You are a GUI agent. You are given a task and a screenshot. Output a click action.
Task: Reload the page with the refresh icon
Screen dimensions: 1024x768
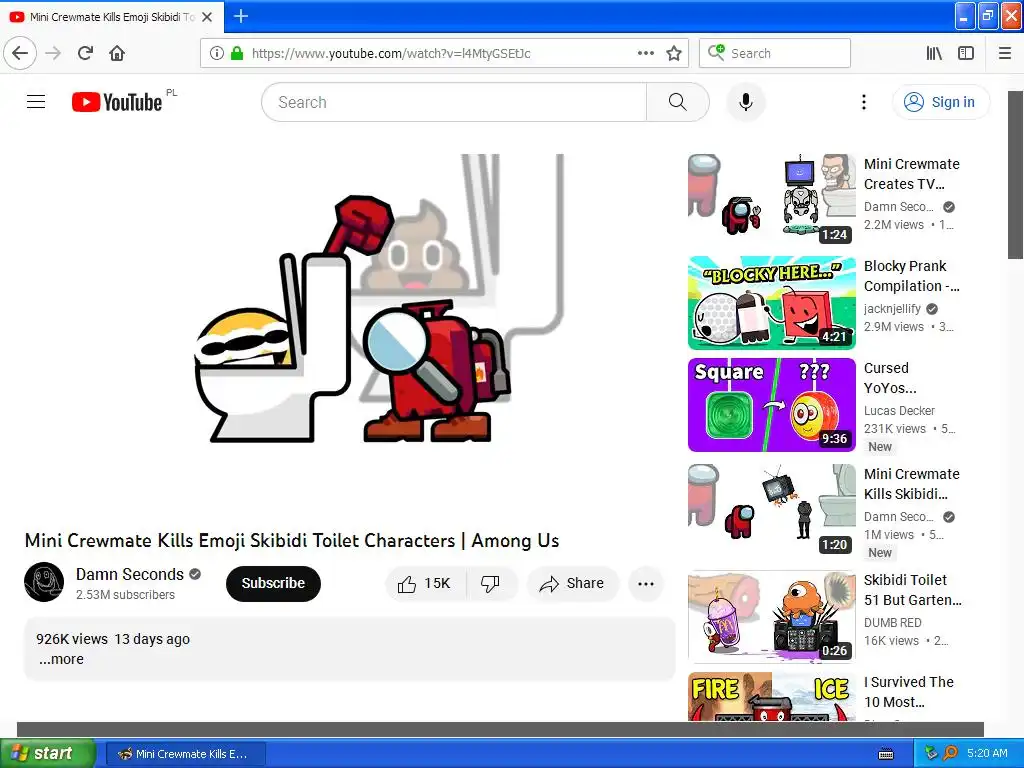click(x=85, y=53)
